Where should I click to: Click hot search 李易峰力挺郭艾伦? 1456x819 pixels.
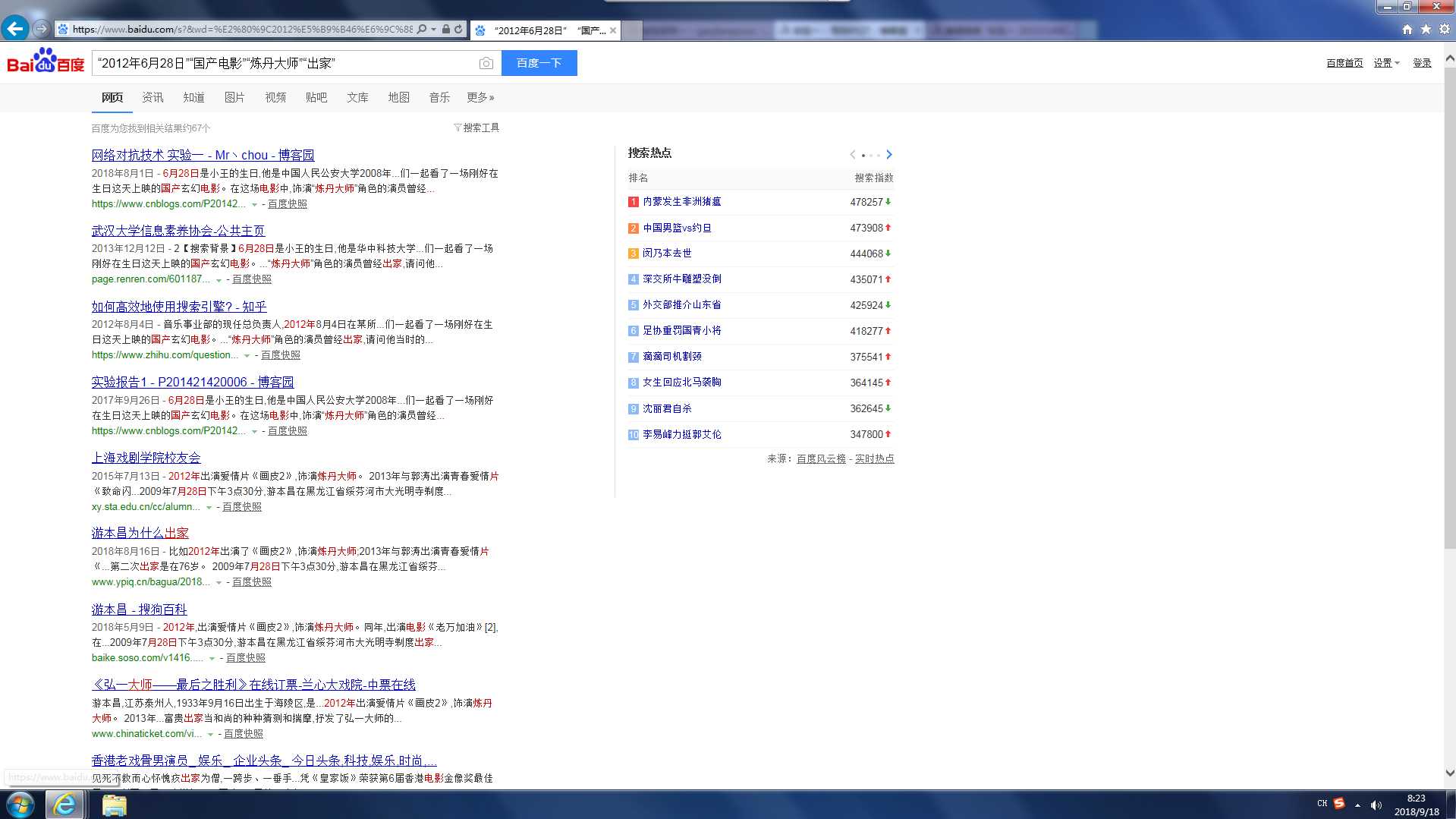point(682,434)
